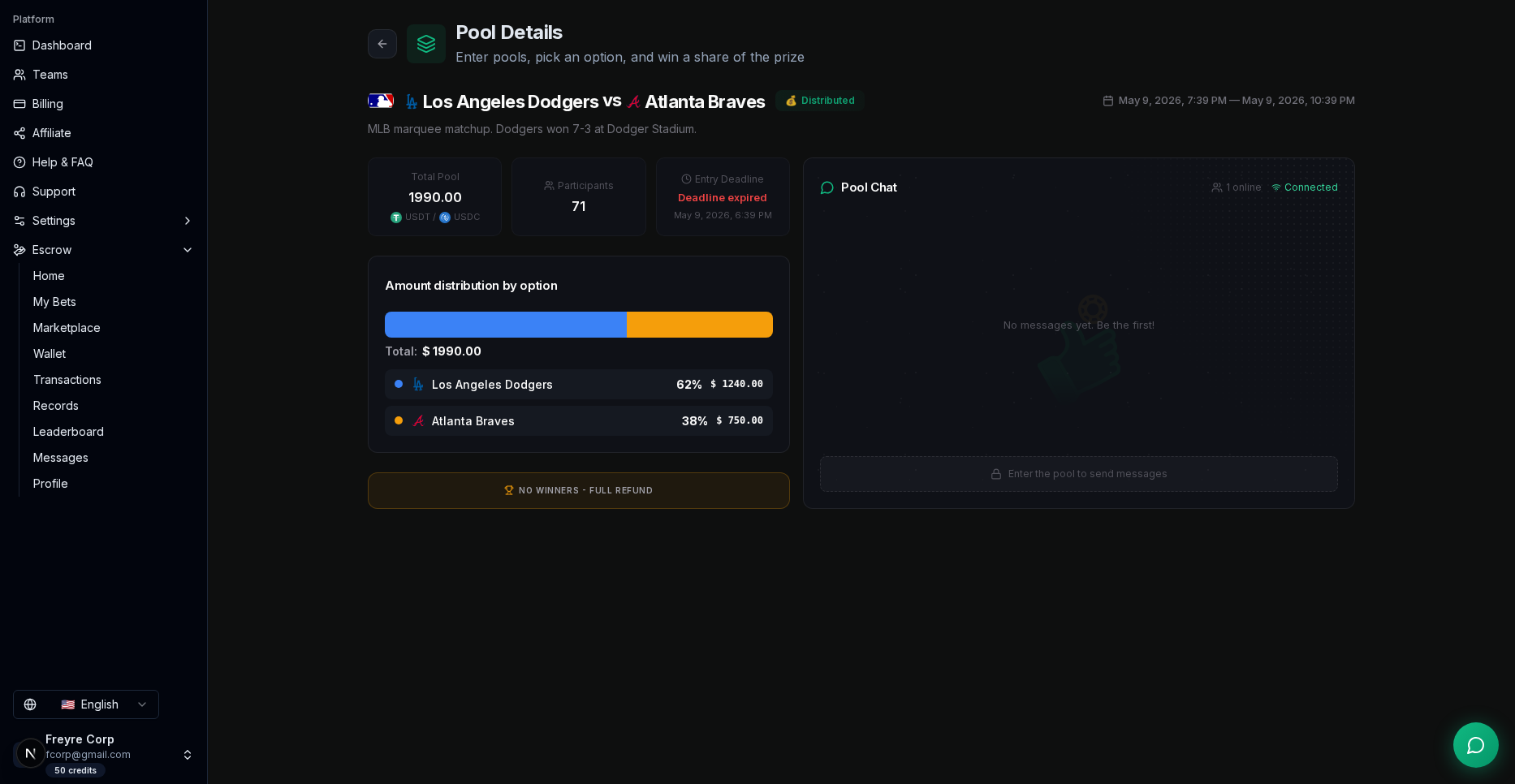Click the blue Dodgers distribution bar segment

pyautogui.click(x=506, y=325)
